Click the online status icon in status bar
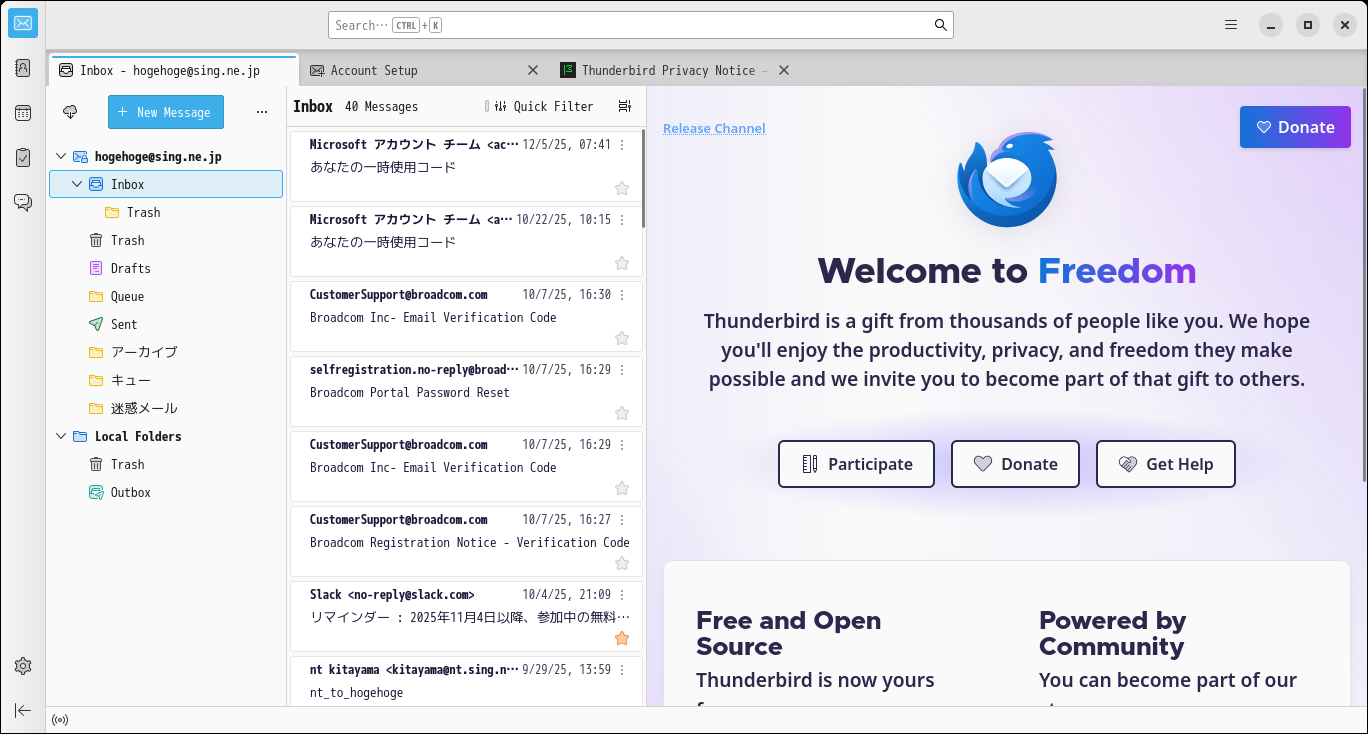1368x734 pixels. click(60, 720)
